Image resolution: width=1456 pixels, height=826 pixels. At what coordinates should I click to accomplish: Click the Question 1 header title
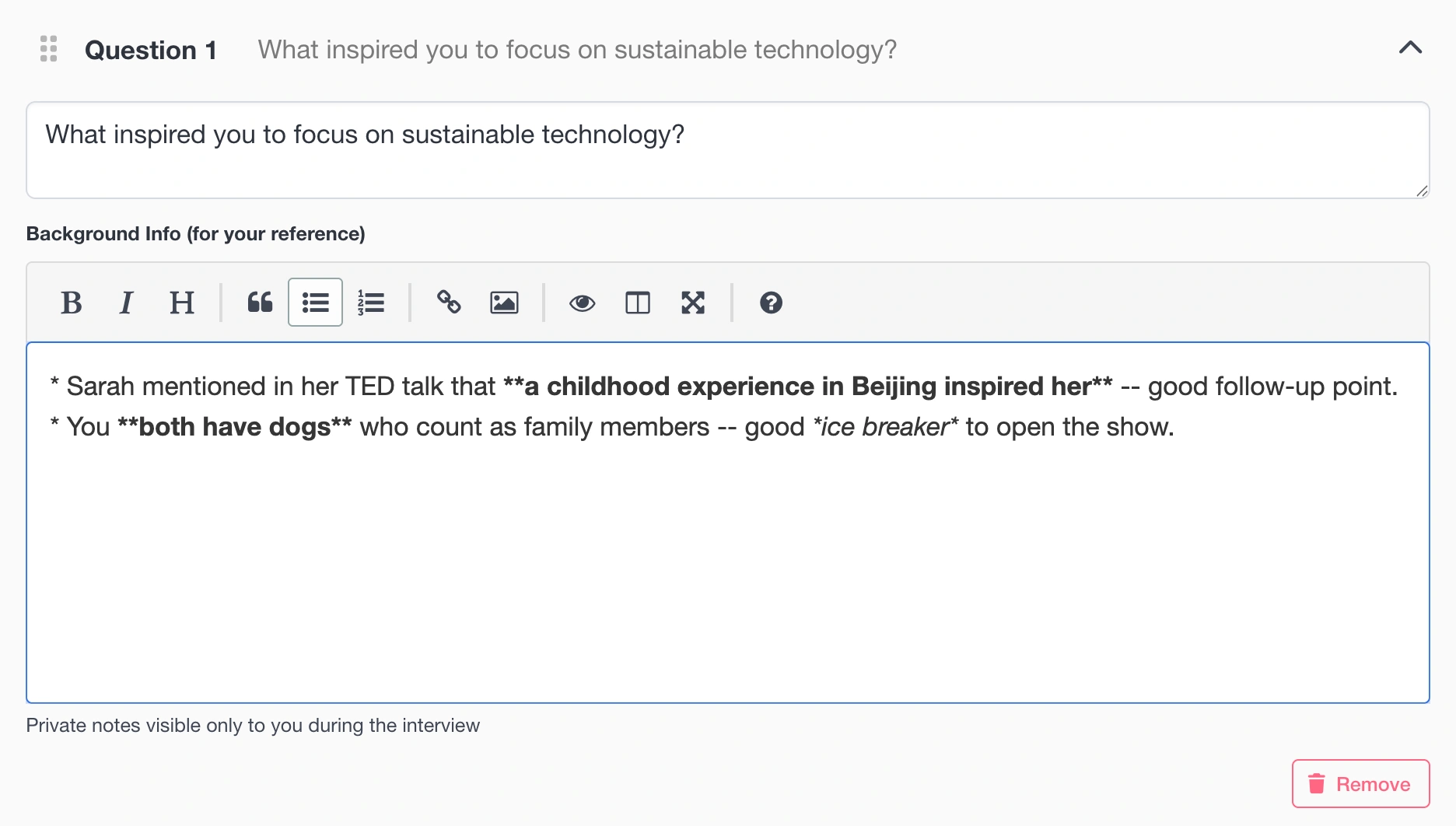point(151,51)
